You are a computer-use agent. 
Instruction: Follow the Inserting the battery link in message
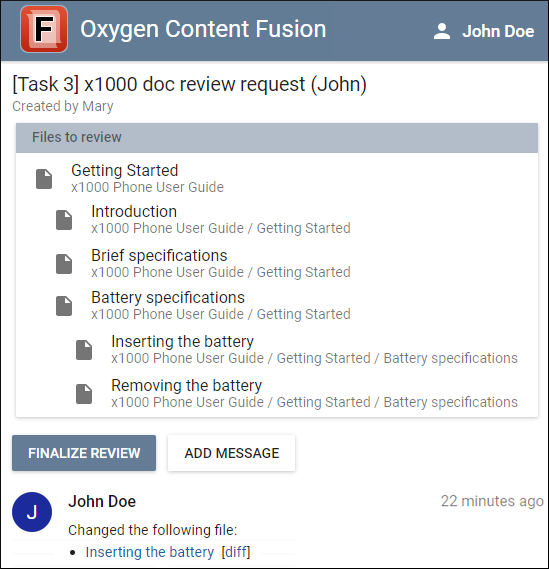tap(149, 552)
